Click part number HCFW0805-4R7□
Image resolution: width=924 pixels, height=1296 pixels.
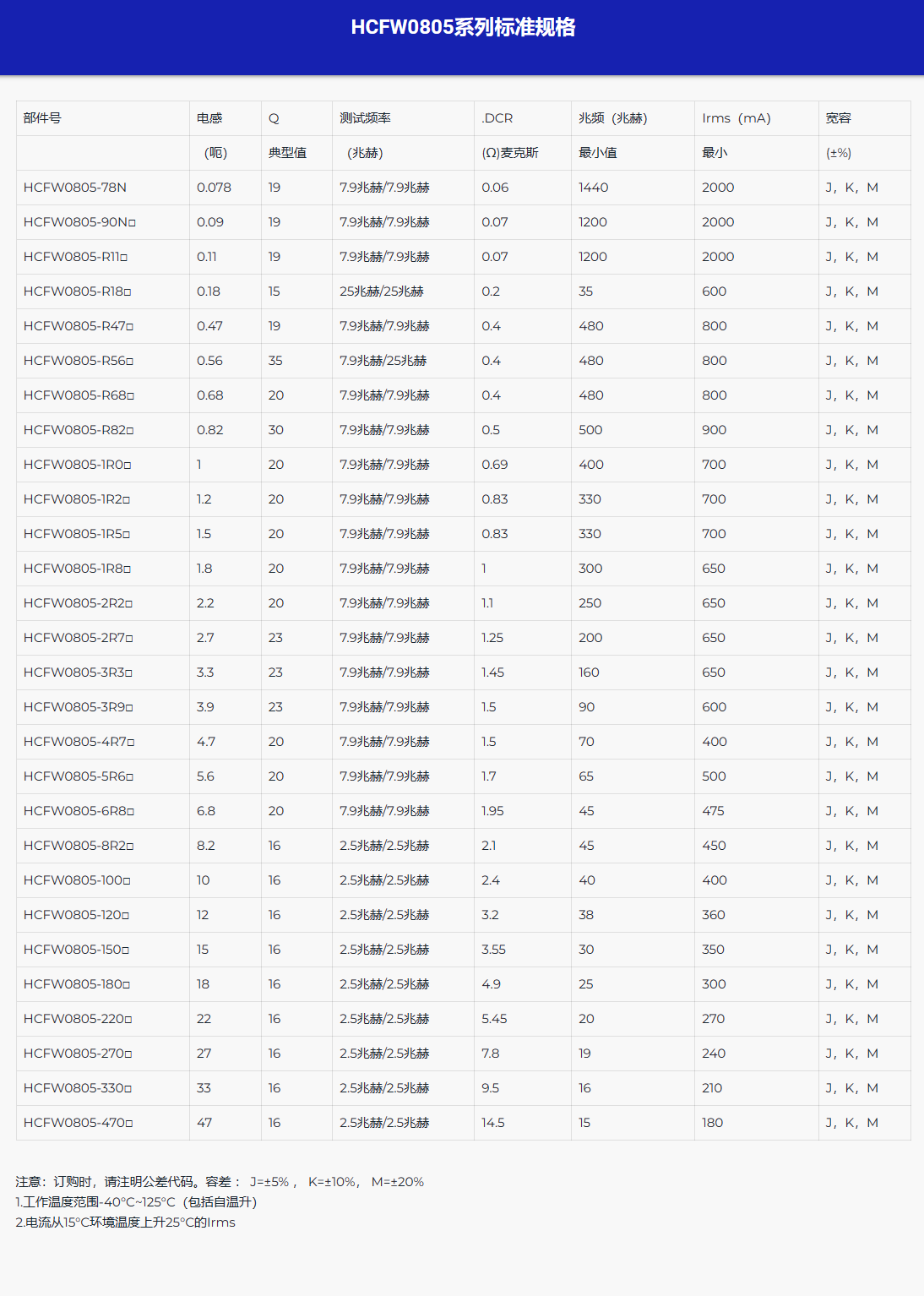[x=79, y=742]
